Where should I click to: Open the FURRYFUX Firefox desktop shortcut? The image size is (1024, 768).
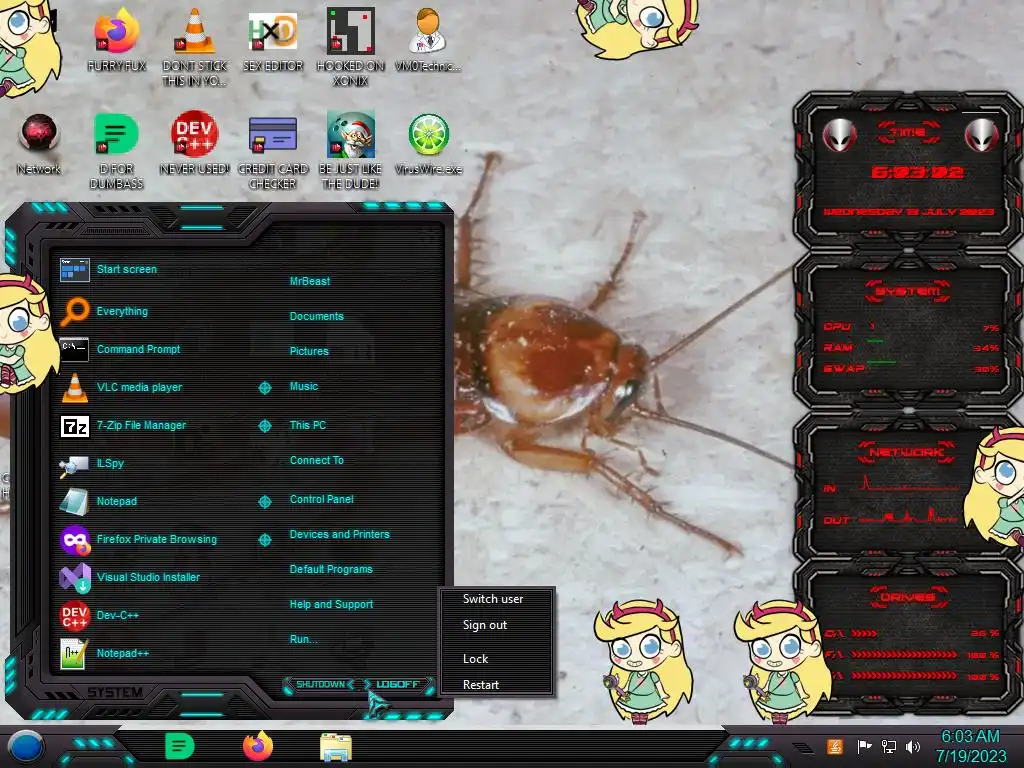(x=116, y=39)
